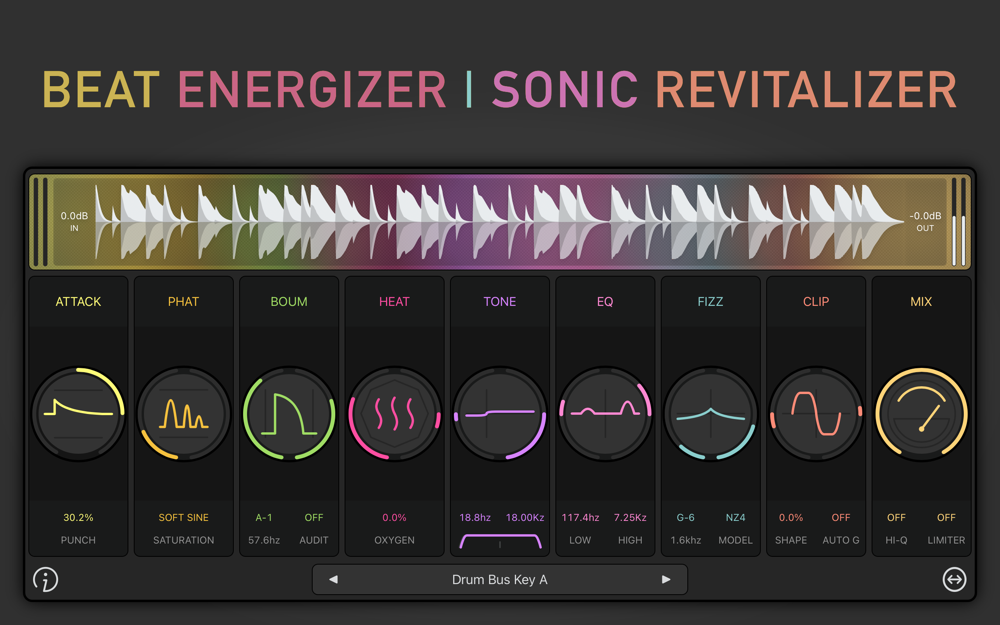Click the CLIP sine wave knob
The height and width of the screenshot is (625, 1000).
[x=816, y=414]
